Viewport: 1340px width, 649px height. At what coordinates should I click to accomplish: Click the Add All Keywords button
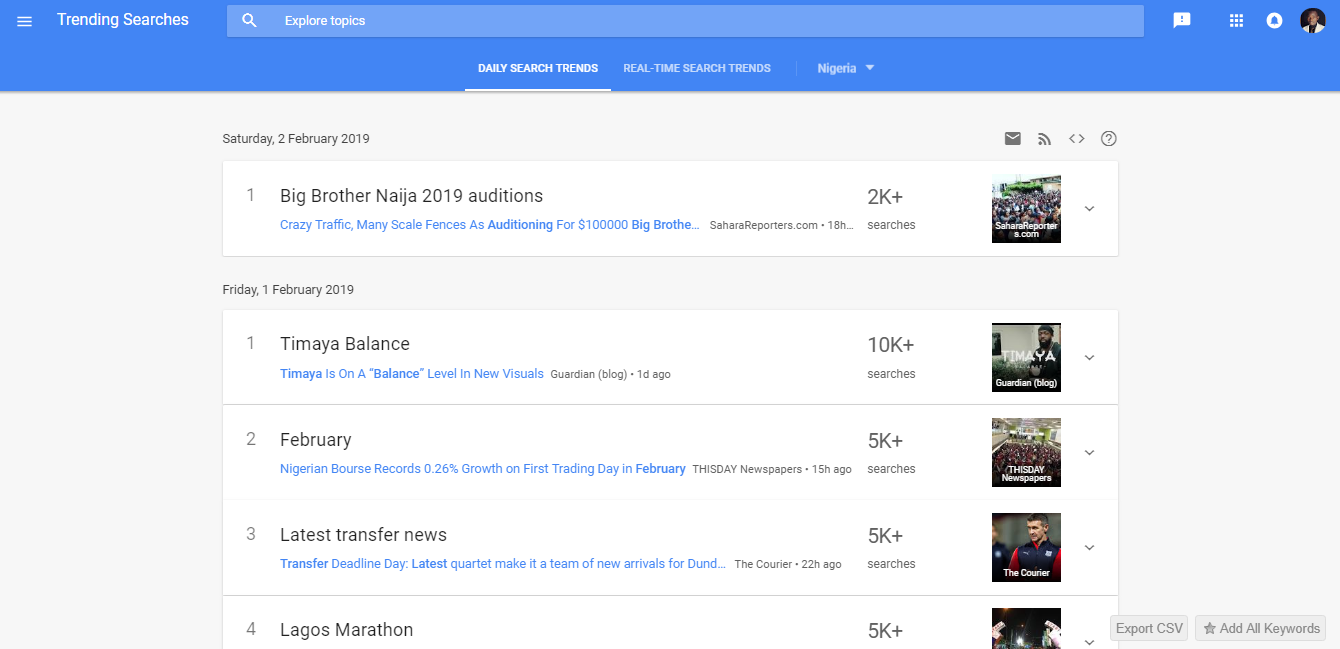tap(1260, 628)
